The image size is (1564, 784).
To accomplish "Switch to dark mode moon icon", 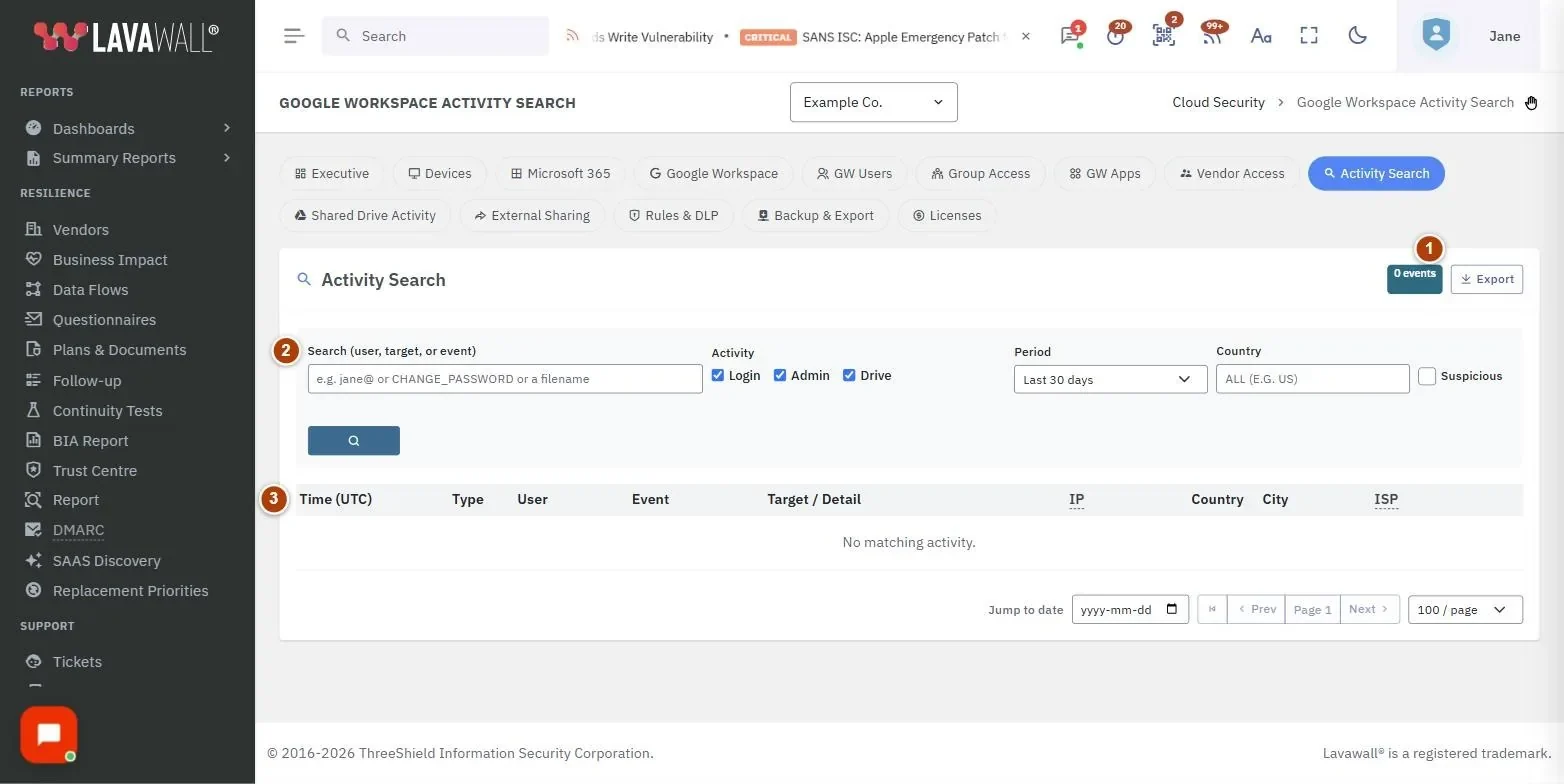I will (1357, 36).
